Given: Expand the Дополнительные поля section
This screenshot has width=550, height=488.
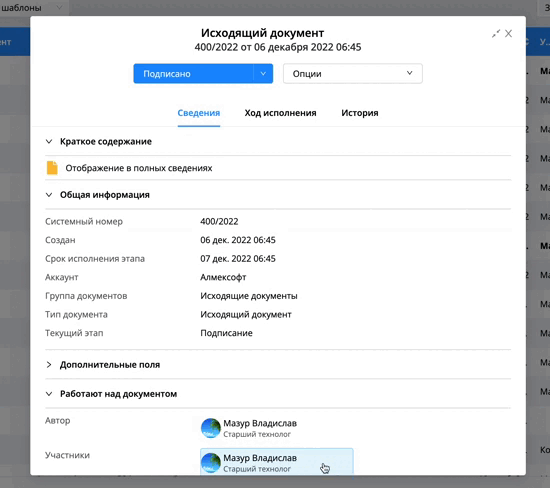Looking at the screenshot, I should tap(49, 365).
